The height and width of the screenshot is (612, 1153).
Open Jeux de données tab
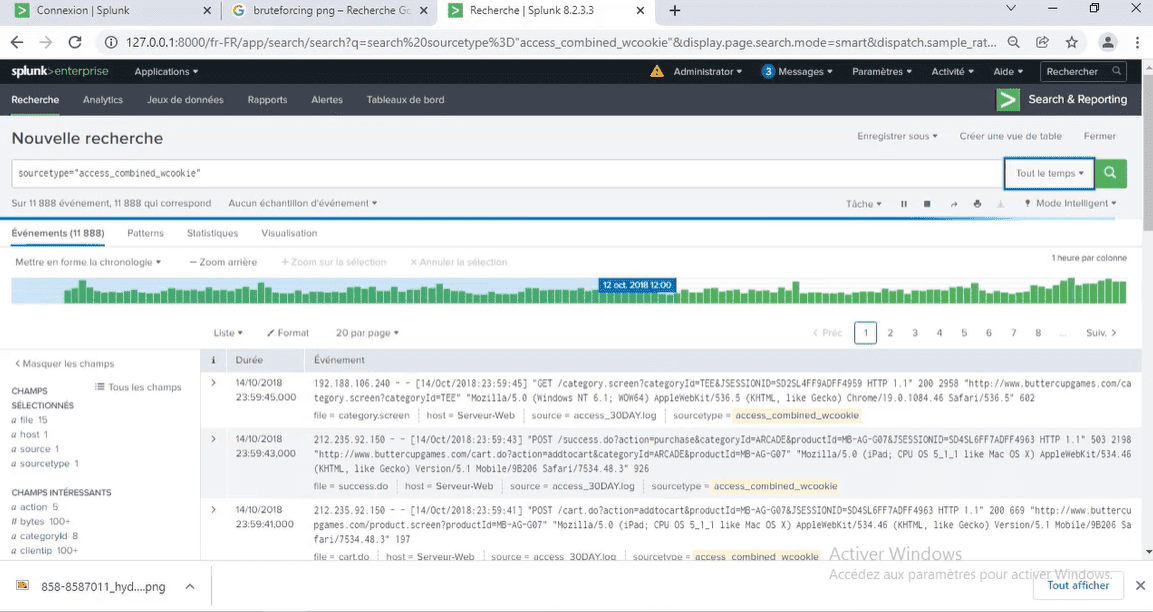pos(185,99)
